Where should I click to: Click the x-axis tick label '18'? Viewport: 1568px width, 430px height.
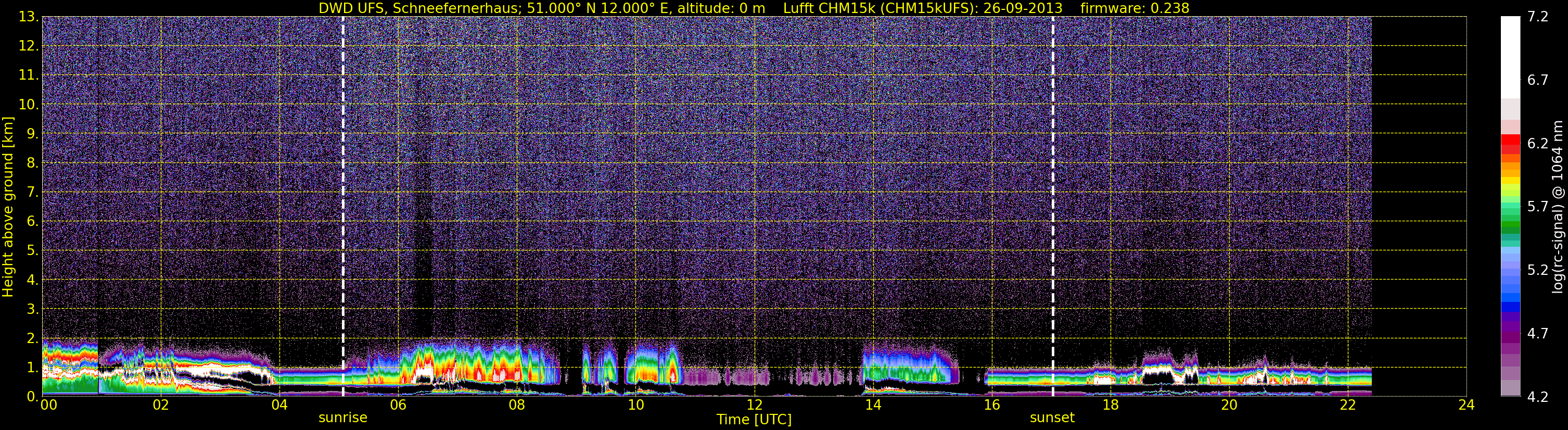(1110, 405)
